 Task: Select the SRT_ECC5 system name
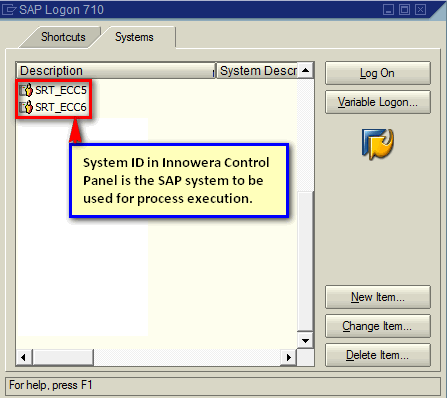[61, 90]
